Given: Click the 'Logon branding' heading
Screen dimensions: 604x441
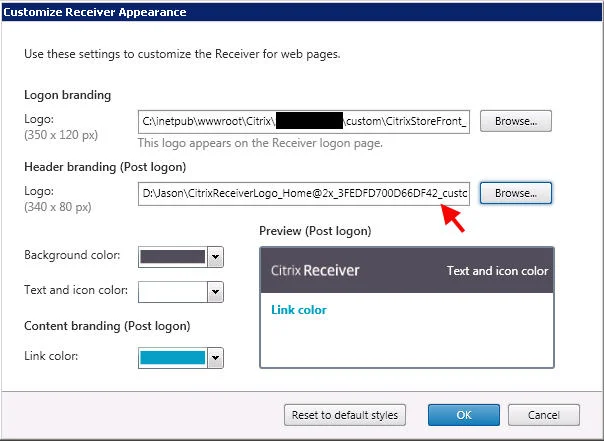Looking at the screenshot, I should [x=67, y=95].
